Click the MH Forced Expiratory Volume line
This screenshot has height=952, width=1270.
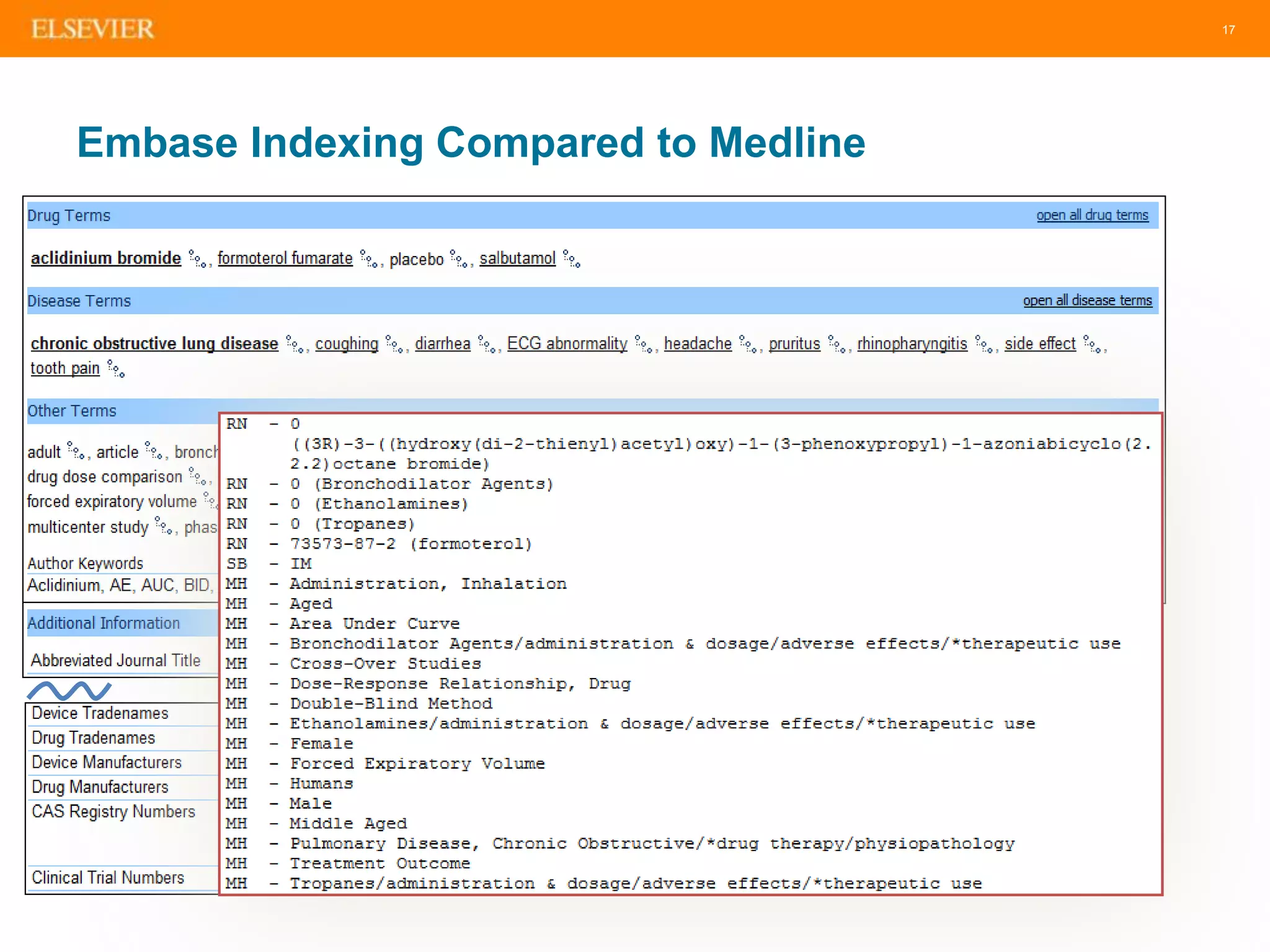coord(385,764)
